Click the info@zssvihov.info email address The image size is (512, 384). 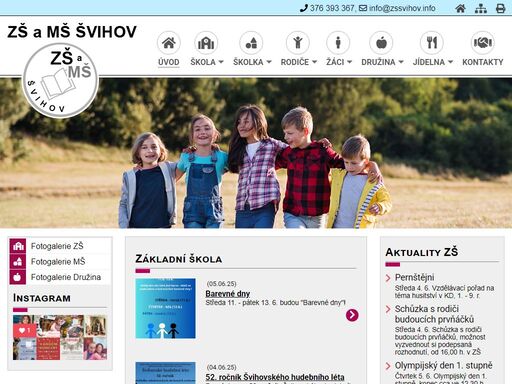pyautogui.click(x=402, y=8)
